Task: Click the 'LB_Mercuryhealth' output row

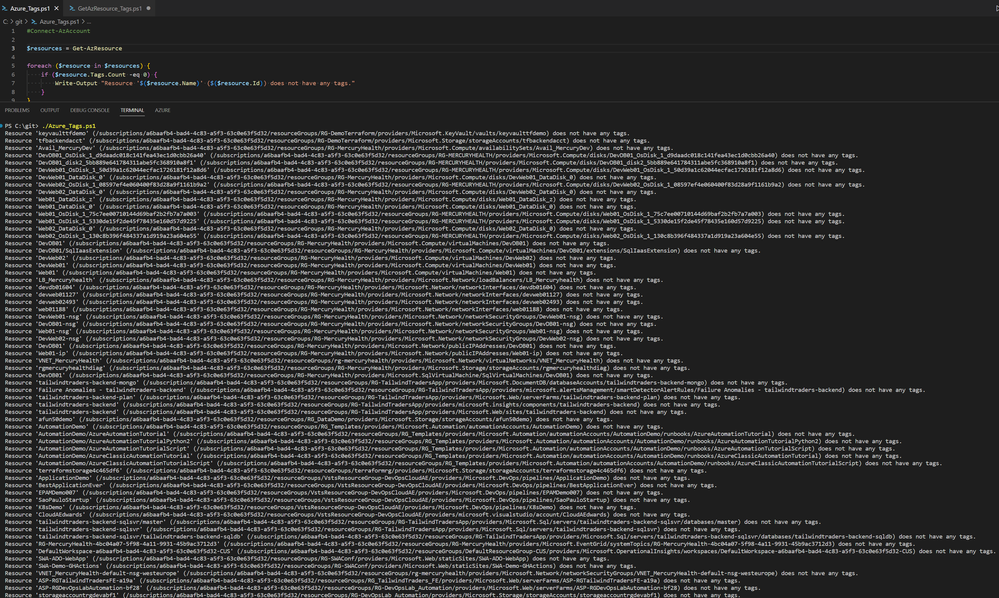Action: 333,280
